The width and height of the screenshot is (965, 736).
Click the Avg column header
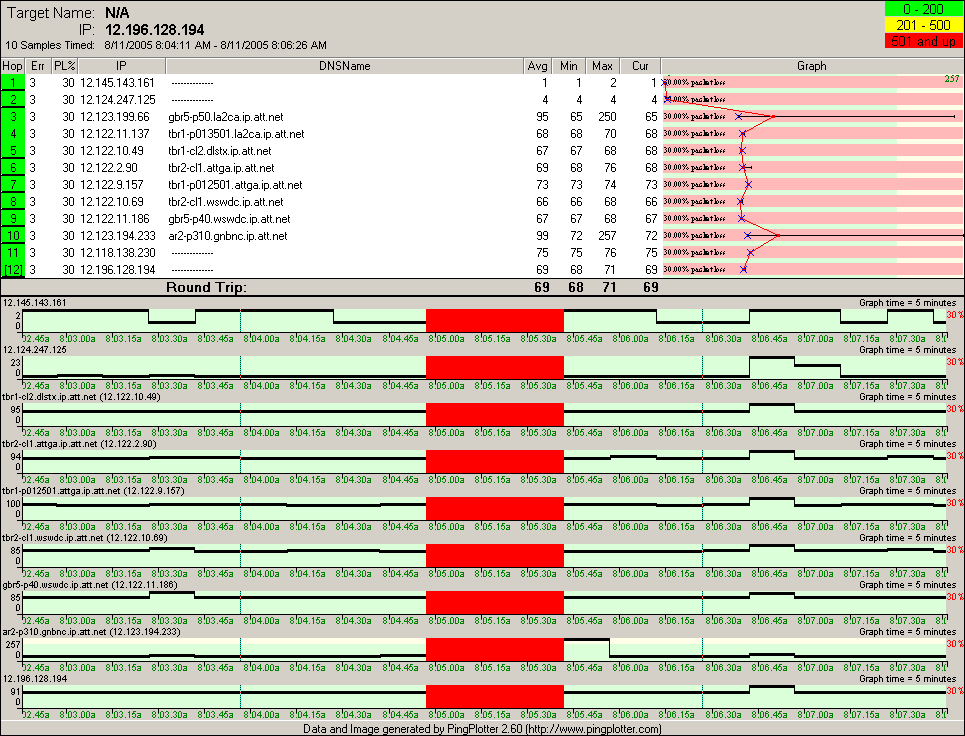pyautogui.click(x=537, y=65)
